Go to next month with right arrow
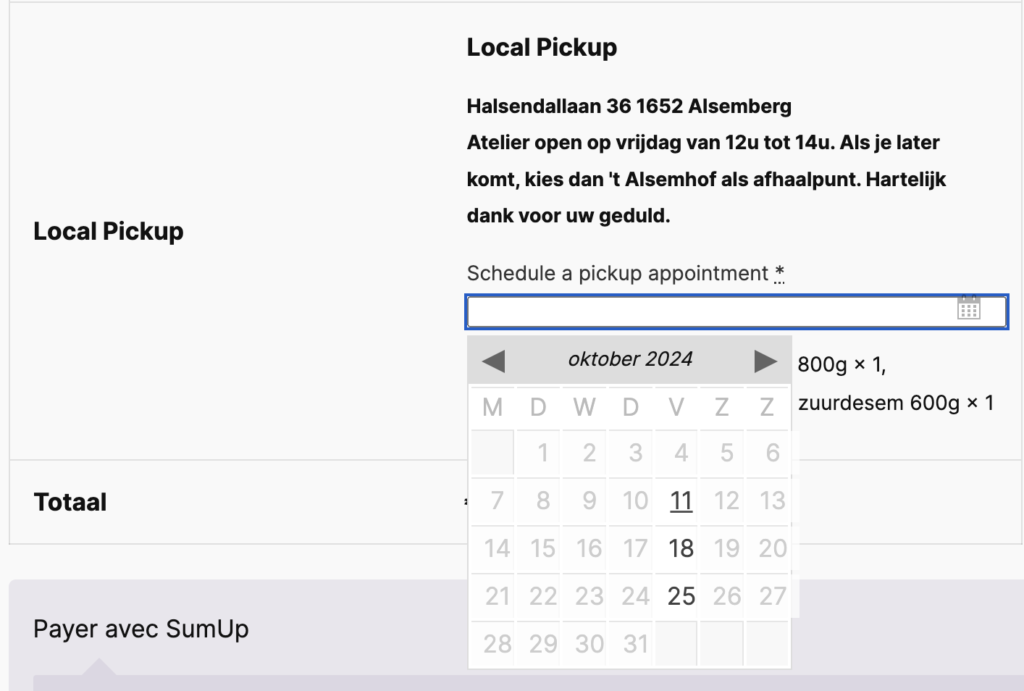Screen dimensions: 1024x691 (x=765, y=361)
